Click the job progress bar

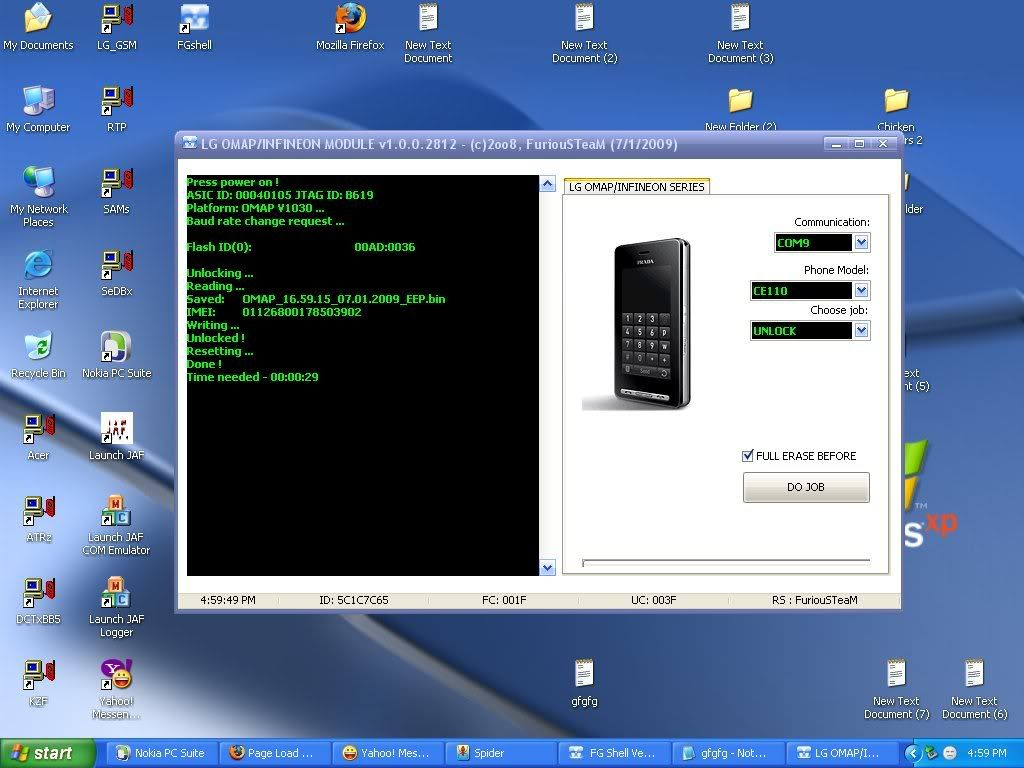[726, 562]
